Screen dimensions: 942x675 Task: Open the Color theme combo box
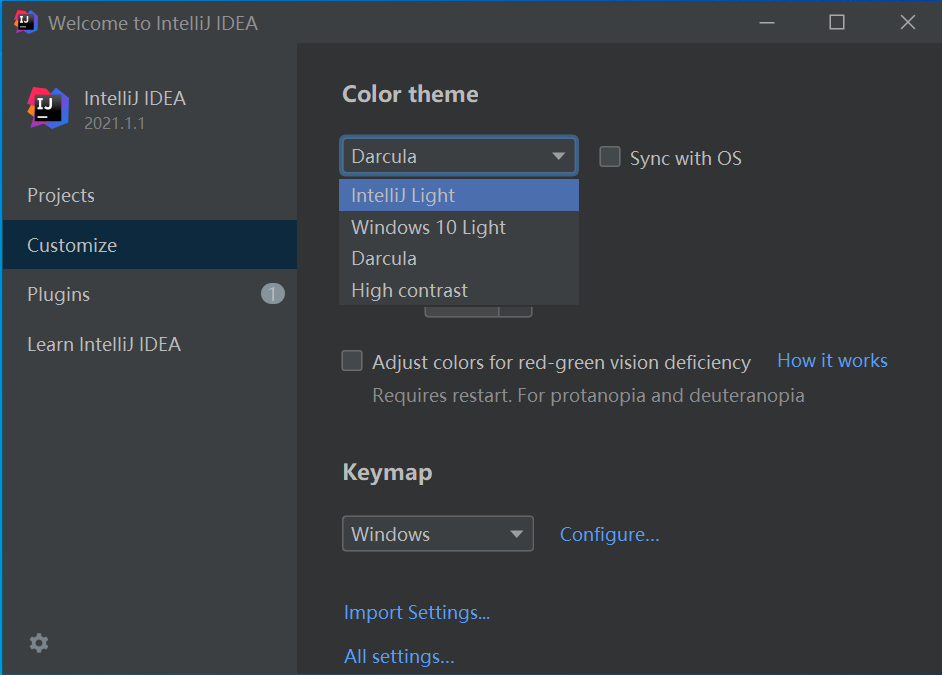point(459,156)
